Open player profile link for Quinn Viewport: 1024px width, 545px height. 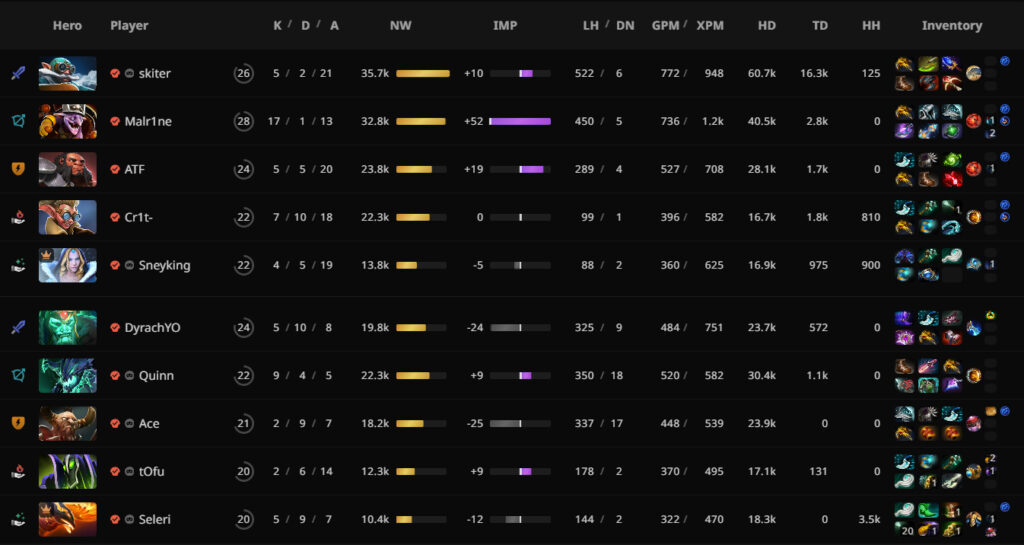(156, 375)
